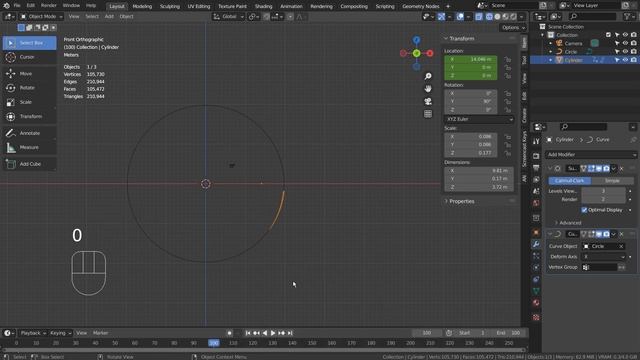The image size is (640, 360).
Task: Play animation in timeline
Action: coord(273,333)
